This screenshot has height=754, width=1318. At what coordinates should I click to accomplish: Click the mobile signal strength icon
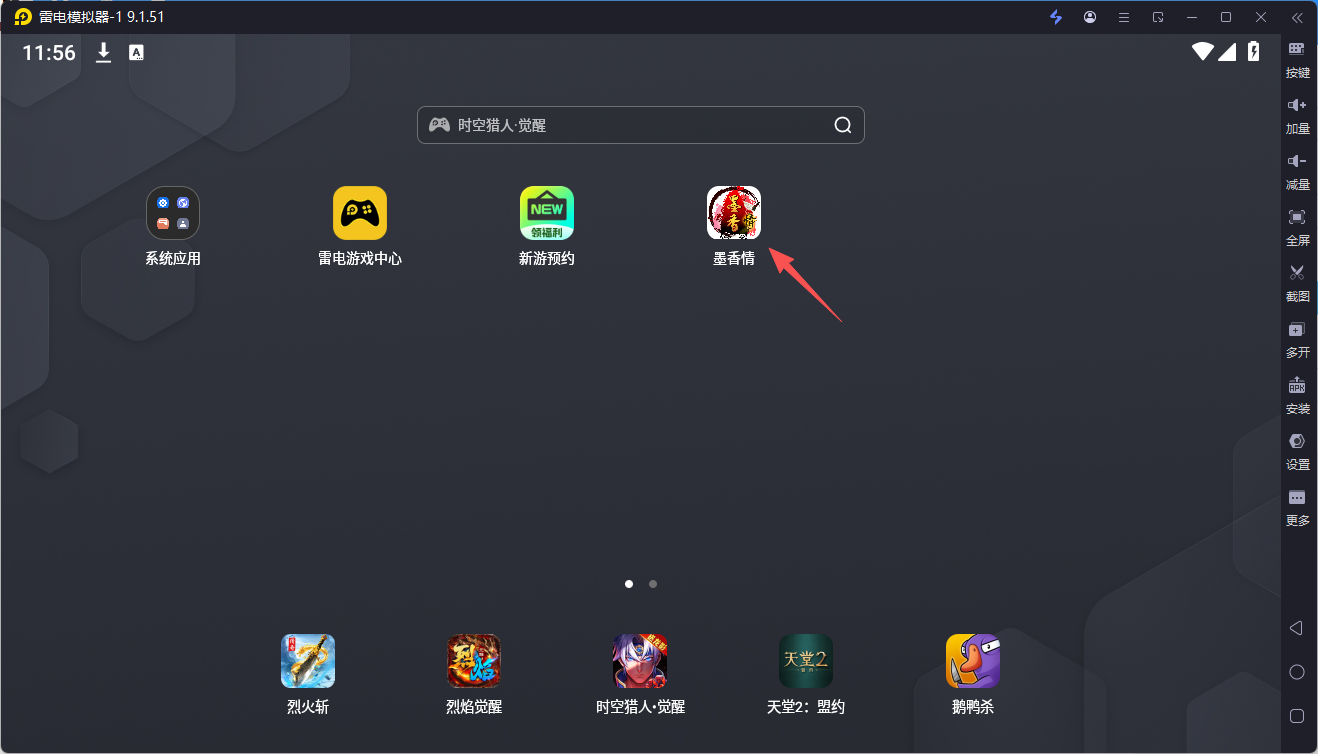pyautogui.click(x=1227, y=52)
